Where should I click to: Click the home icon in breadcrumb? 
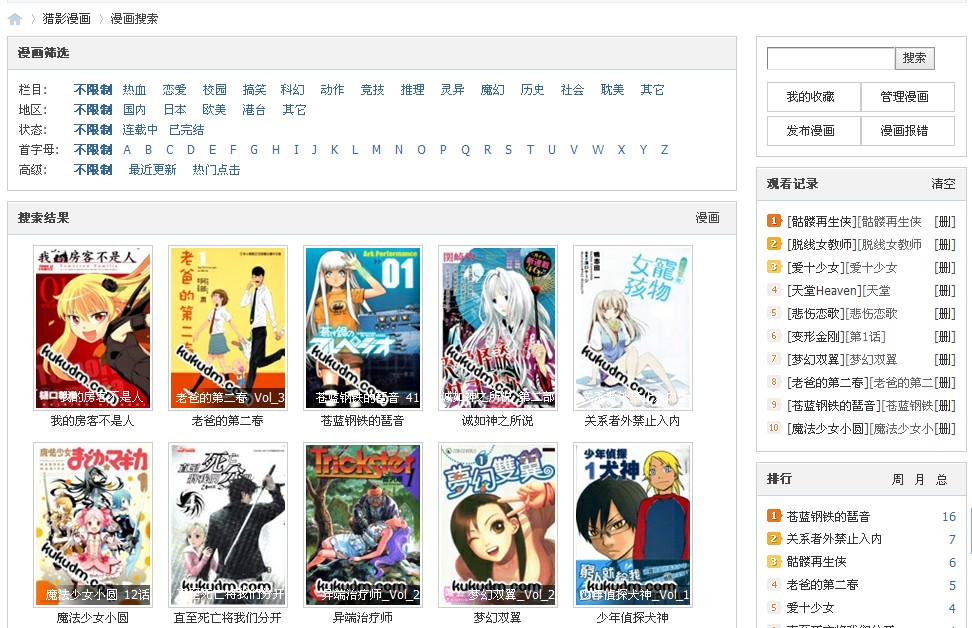15,19
